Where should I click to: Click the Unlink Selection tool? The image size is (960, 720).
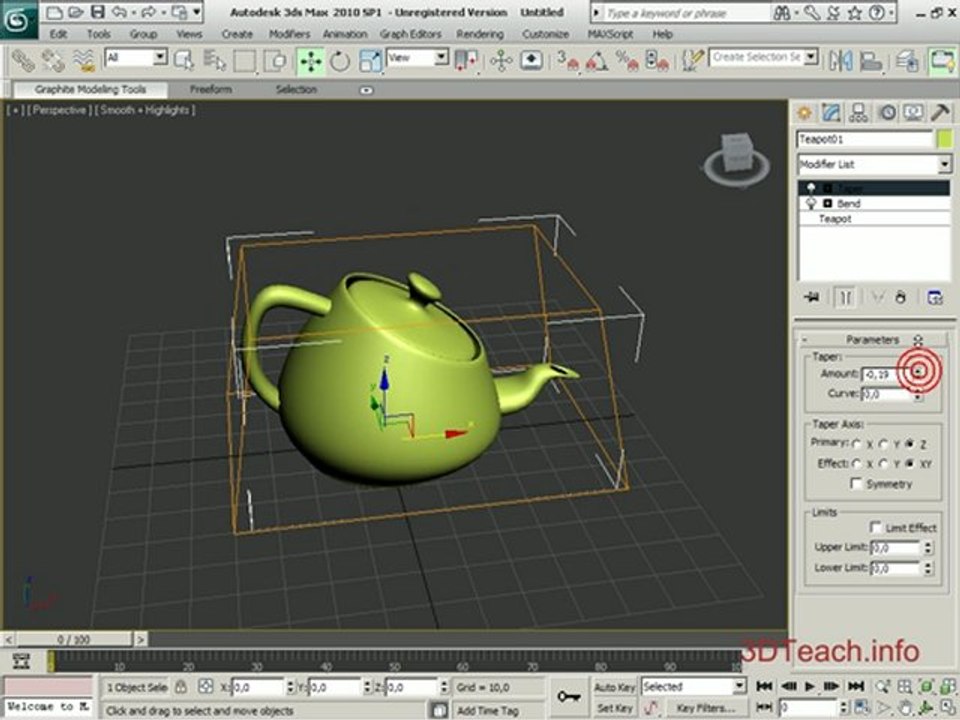pos(53,60)
